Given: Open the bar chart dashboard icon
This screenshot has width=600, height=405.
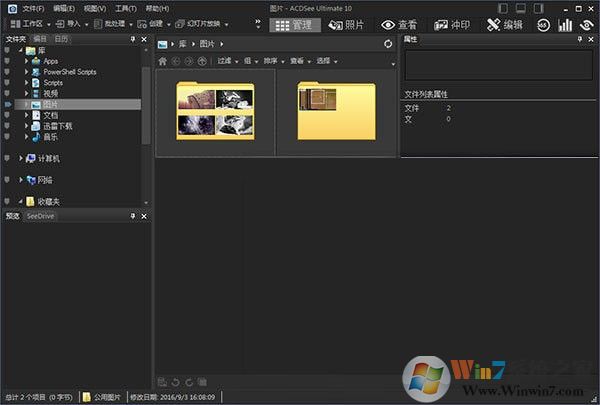Looking at the screenshot, I should tap(565, 24).
